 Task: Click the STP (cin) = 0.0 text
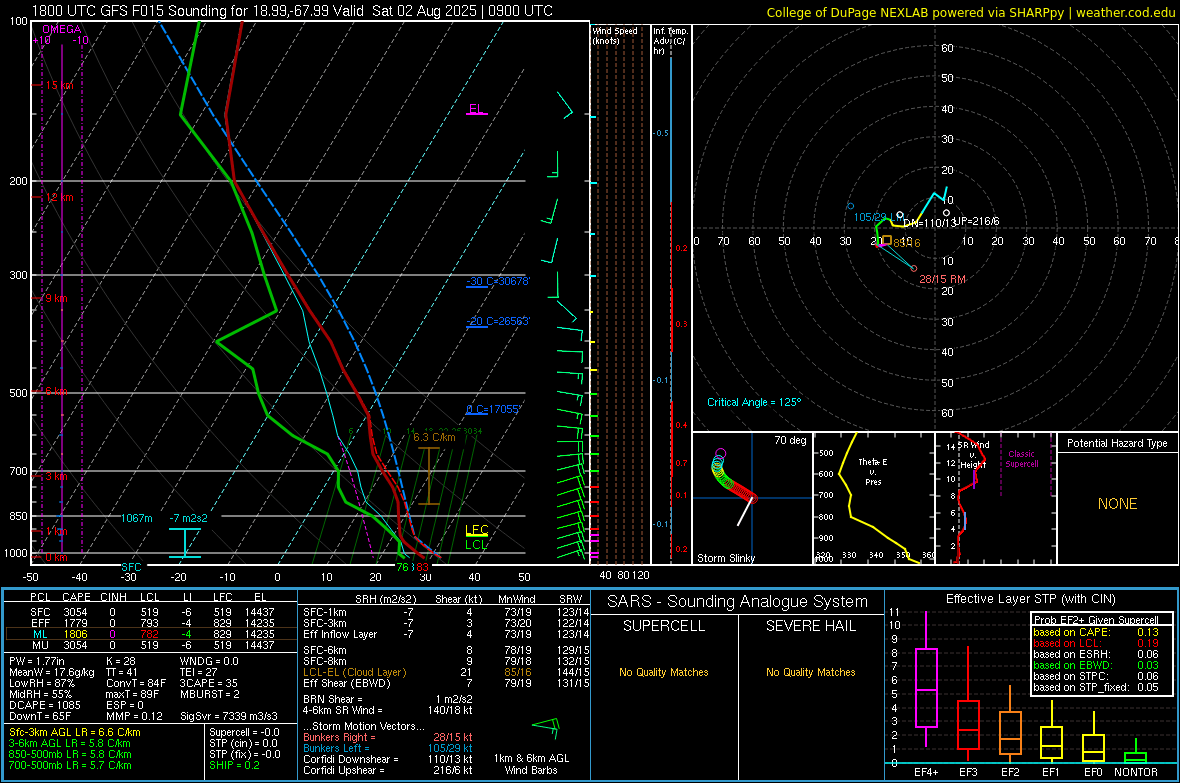pyautogui.click(x=243, y=743)
